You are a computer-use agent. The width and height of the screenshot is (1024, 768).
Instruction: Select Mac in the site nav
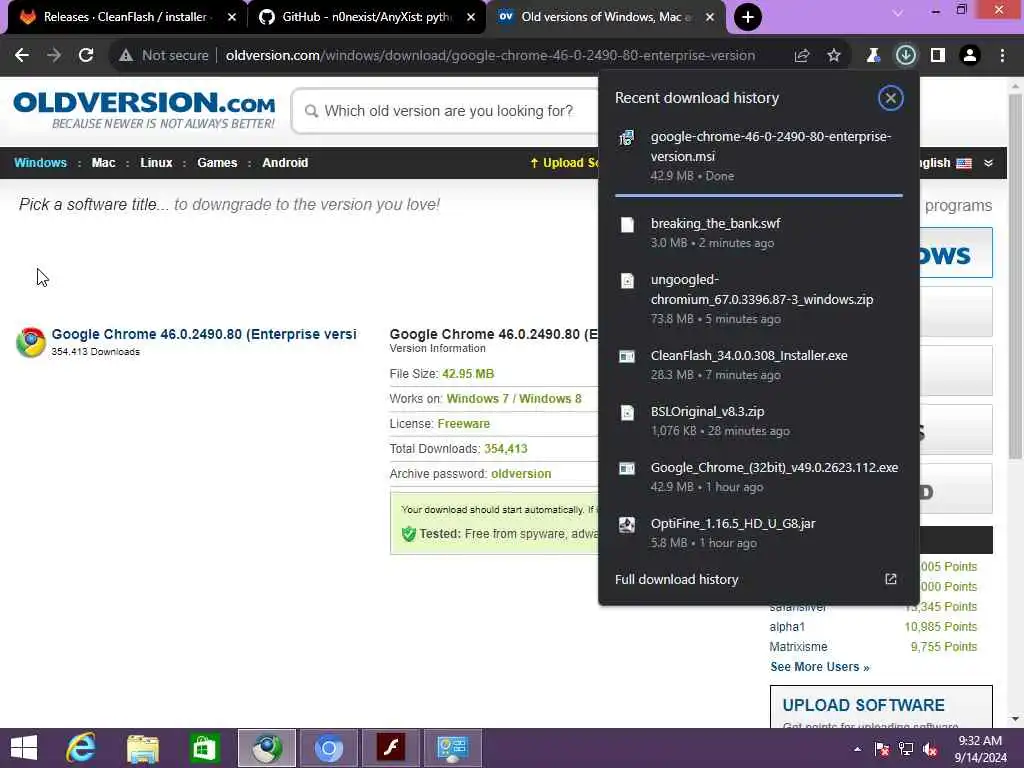103,163
